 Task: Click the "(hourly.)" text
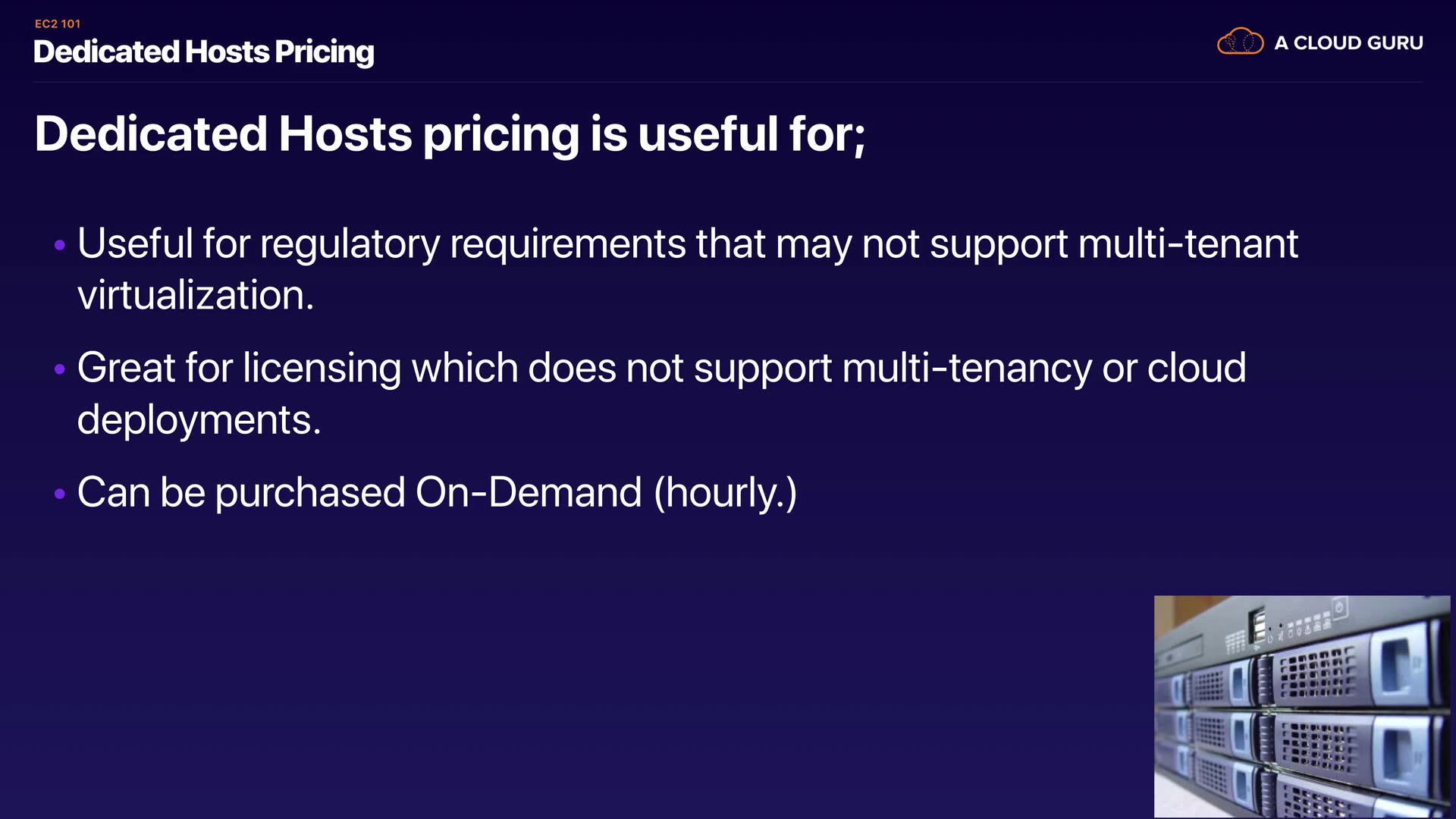725,493
